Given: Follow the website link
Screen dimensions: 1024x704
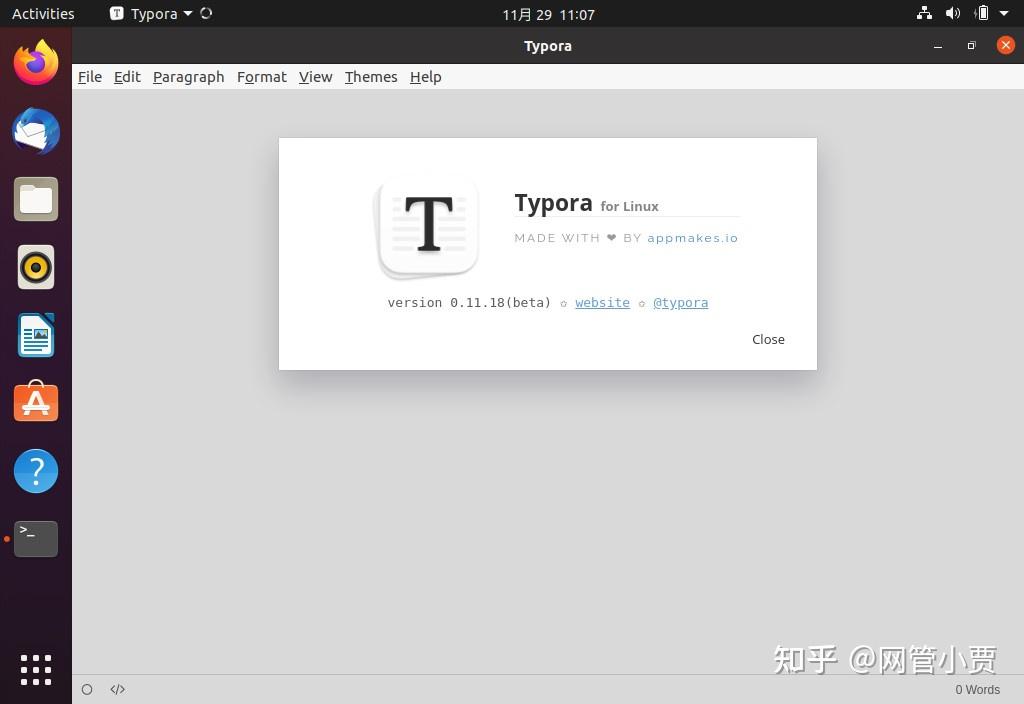Looking at the screenshot, I should (602, 302).
